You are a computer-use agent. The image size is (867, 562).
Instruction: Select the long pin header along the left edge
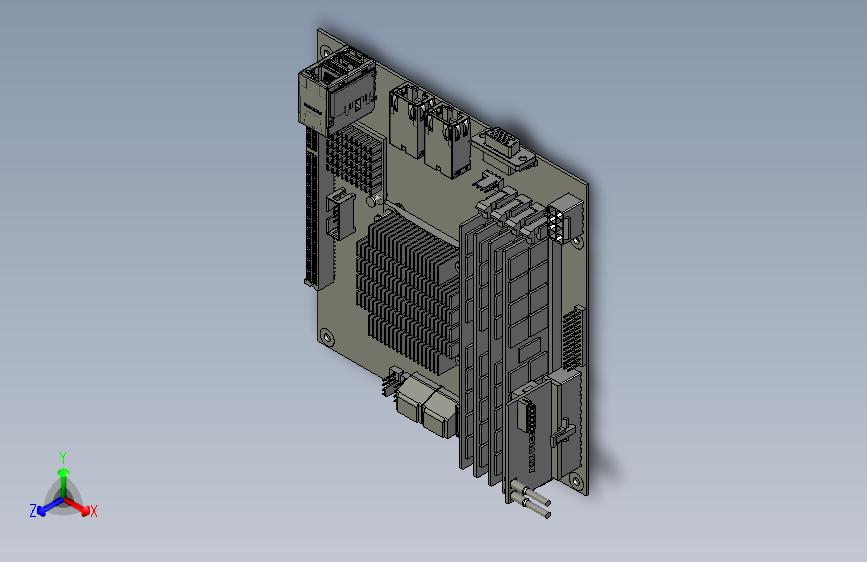coord(319,210)
